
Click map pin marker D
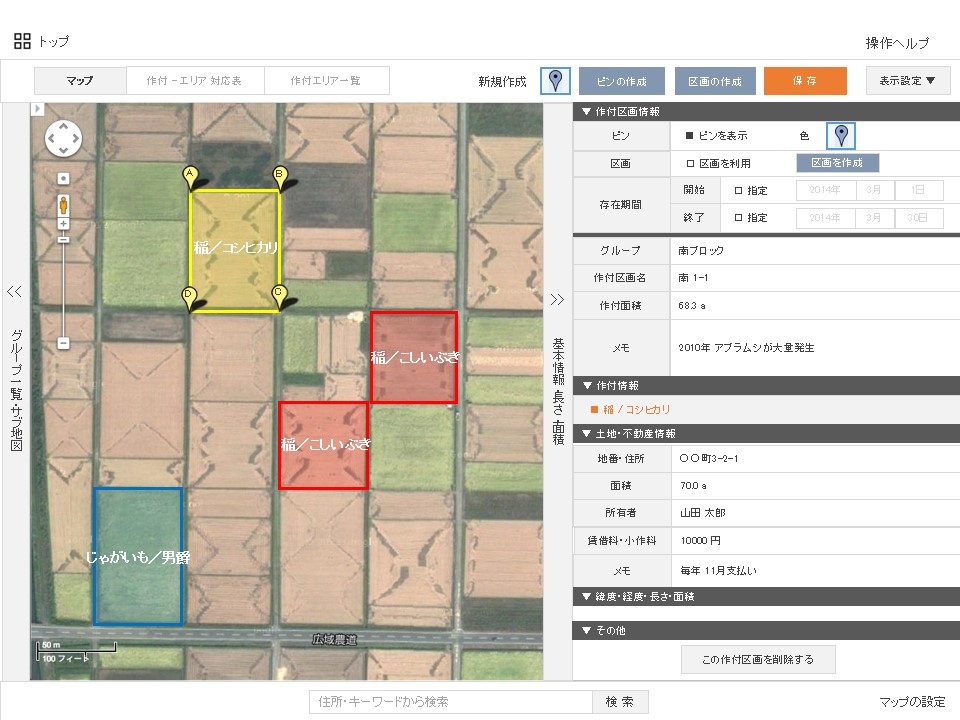pos(190,297)
